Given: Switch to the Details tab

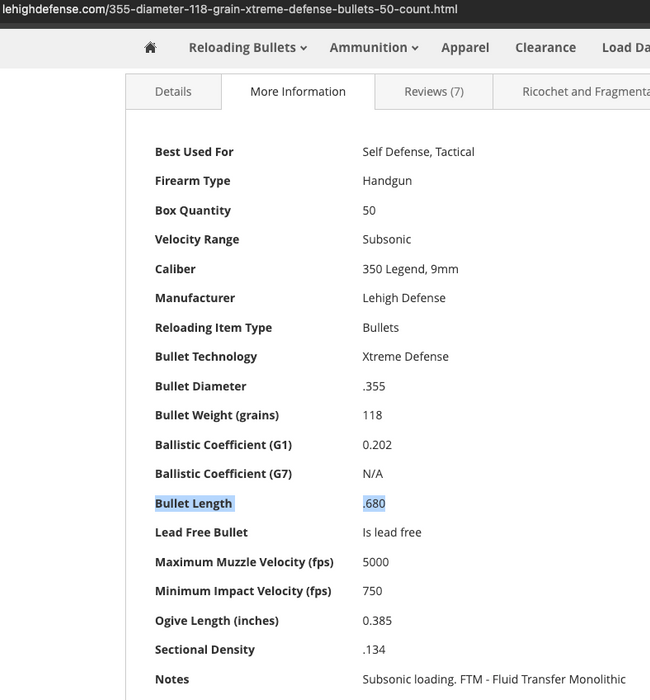Looking at the screenshot, I should pos(173,92).
